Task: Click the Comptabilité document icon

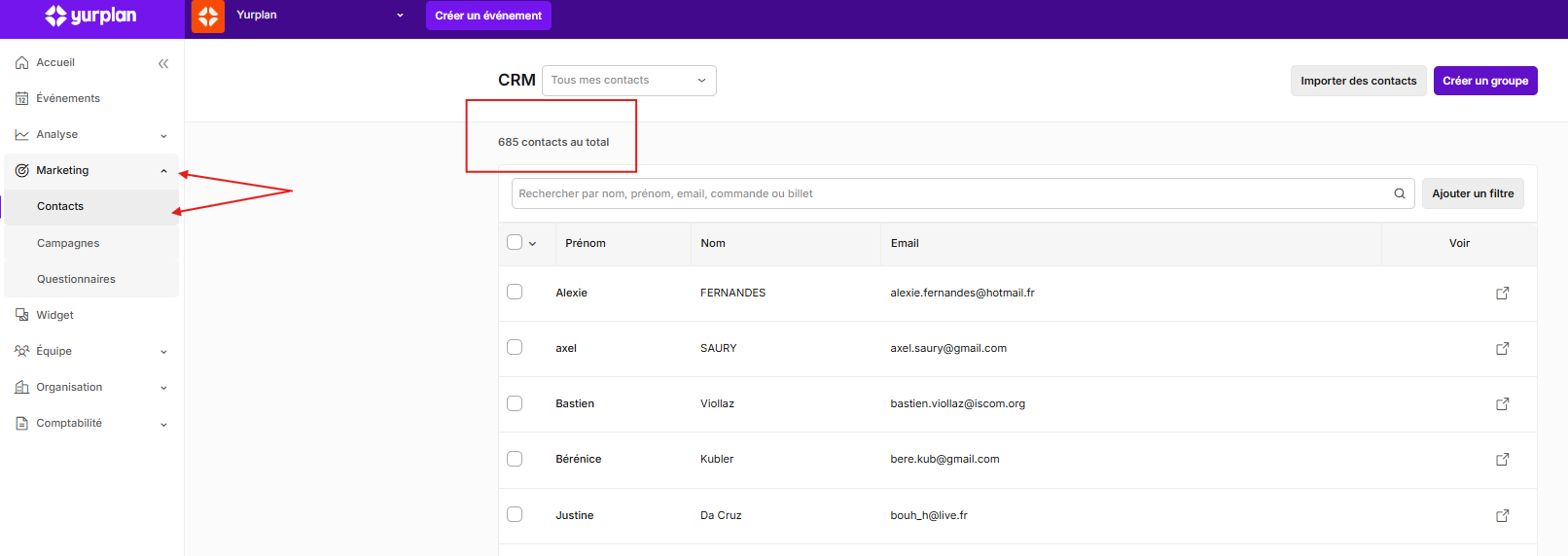Action: (21, 423)
